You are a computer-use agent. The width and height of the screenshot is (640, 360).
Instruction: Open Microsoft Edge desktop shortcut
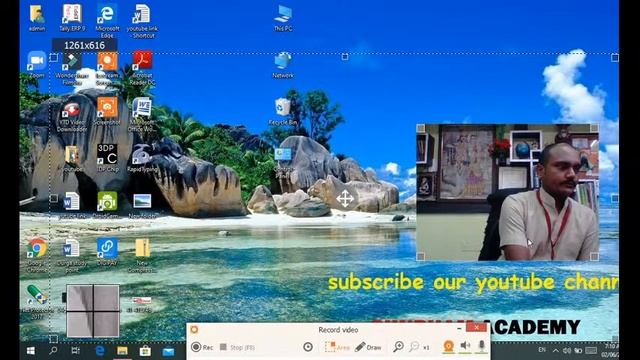(x=107, y=21)
